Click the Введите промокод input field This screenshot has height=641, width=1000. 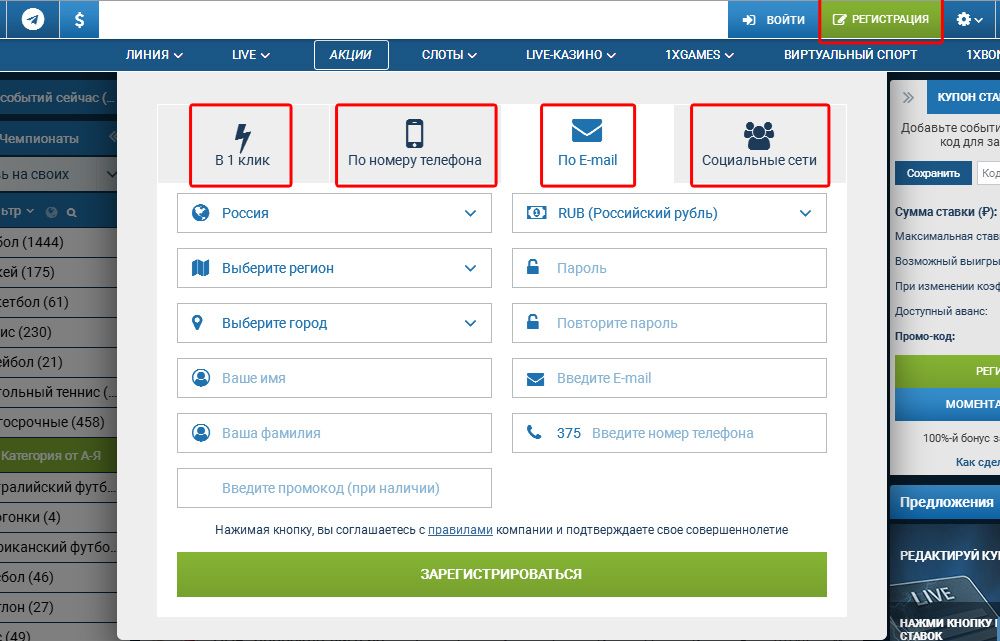click(334, 488)
